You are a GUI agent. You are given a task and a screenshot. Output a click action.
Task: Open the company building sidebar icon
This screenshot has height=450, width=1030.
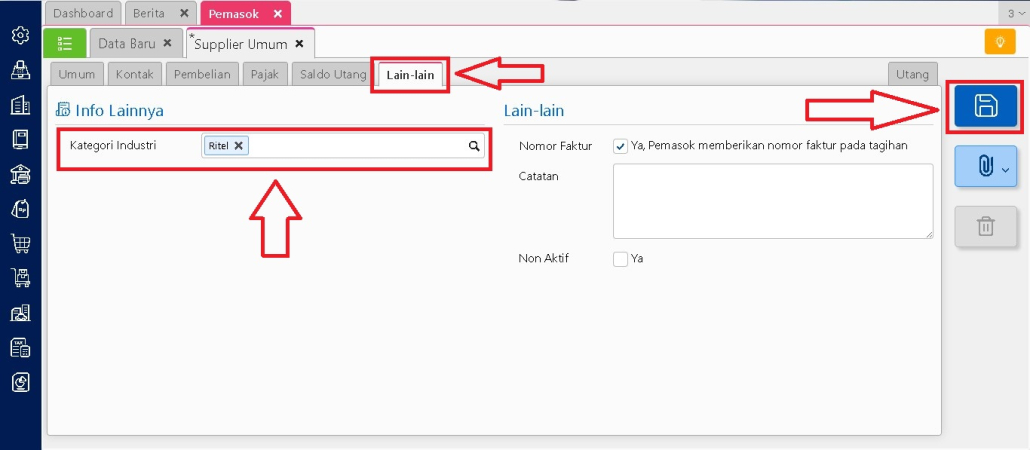pyautogui.click(x=20, y=105)
